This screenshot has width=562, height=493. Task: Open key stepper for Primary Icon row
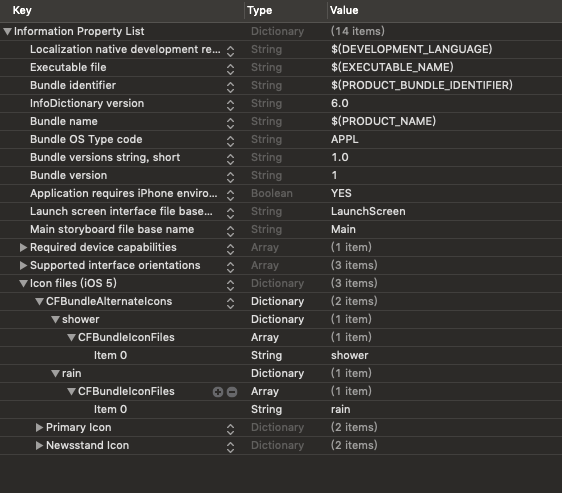[x=230, y=429]
